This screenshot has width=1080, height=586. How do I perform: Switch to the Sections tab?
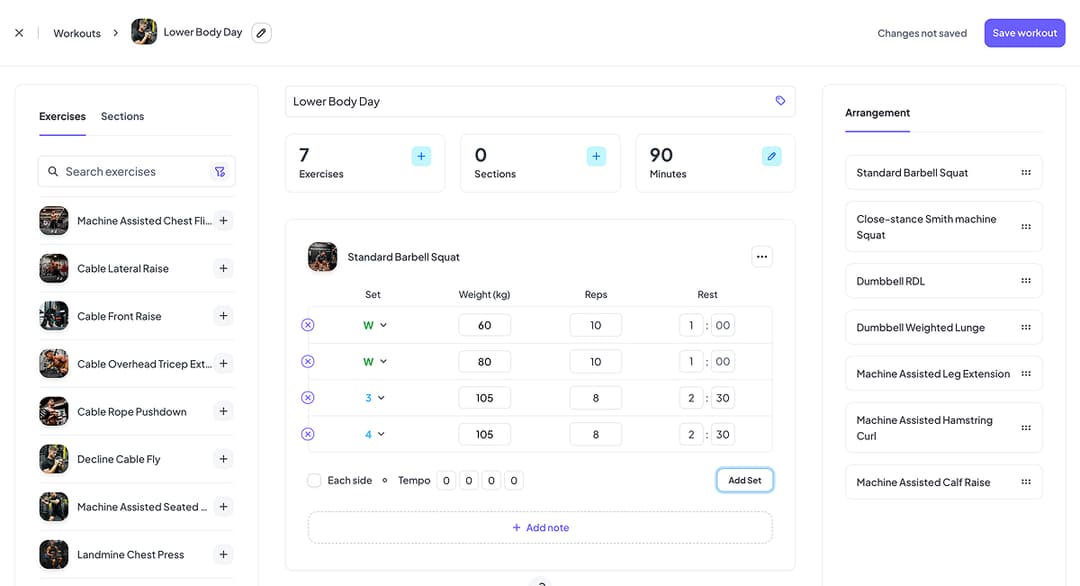[122, 116]
